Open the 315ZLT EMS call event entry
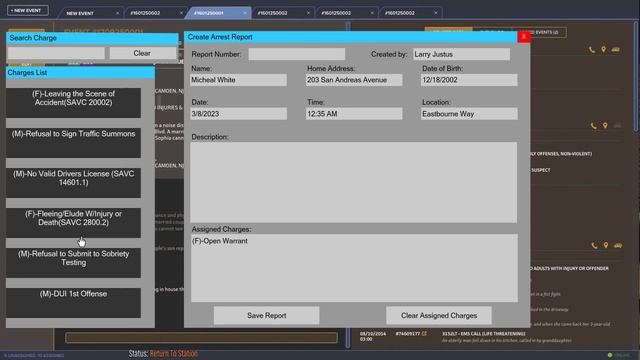The image size is (640, 360). [x=484, y=334]
